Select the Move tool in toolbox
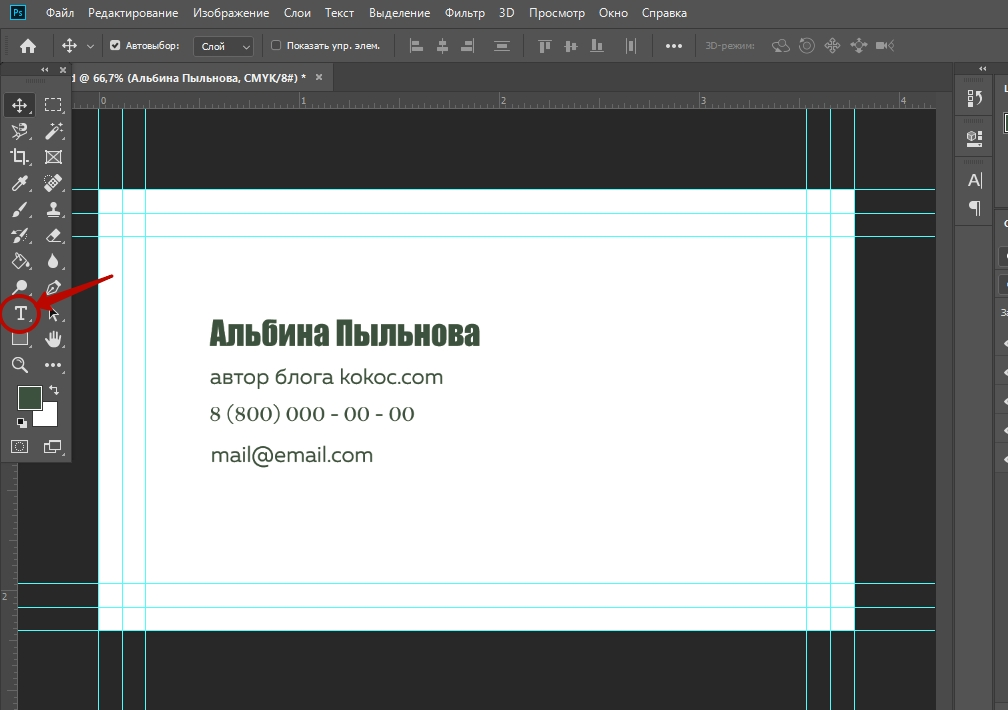 coord(20,105)
